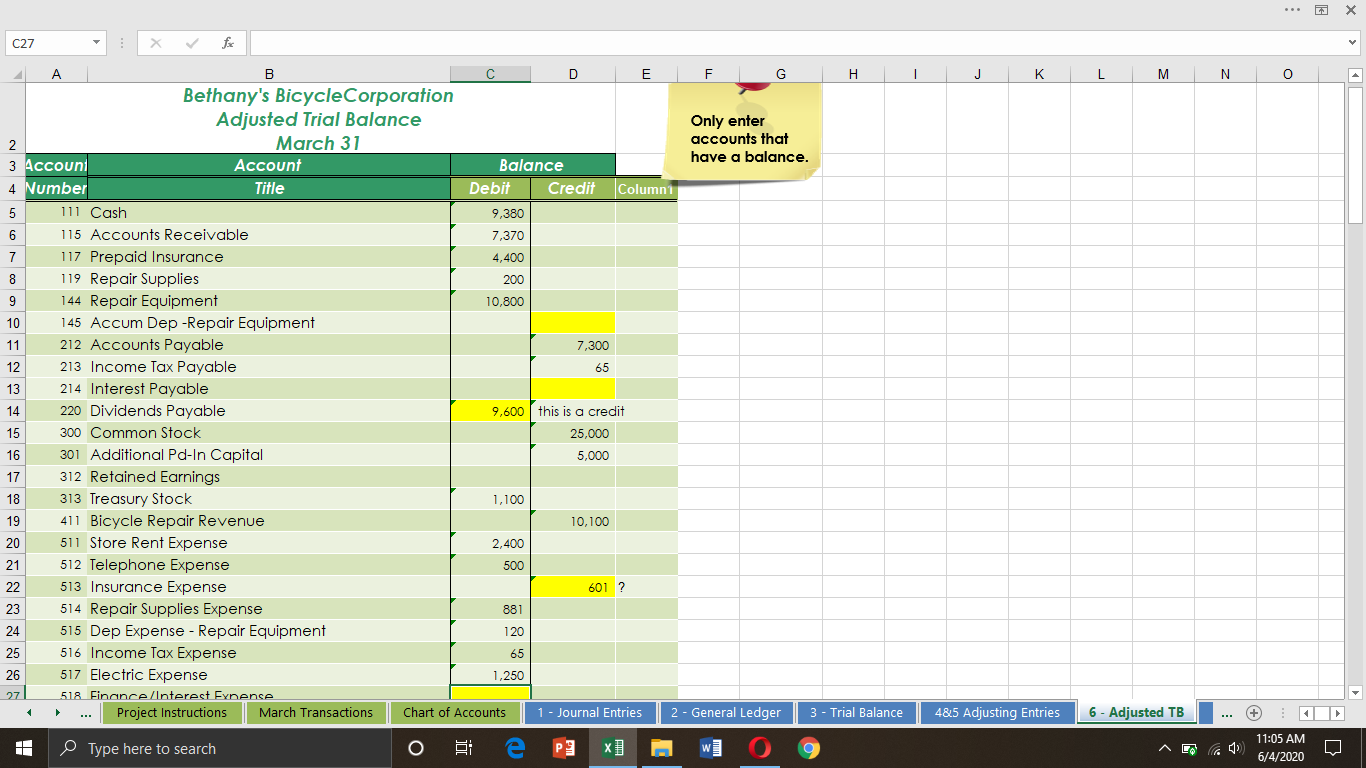
Task: Switch to the 4&5 Adjusting Entries sheet
Action: (x=998, y=712)
